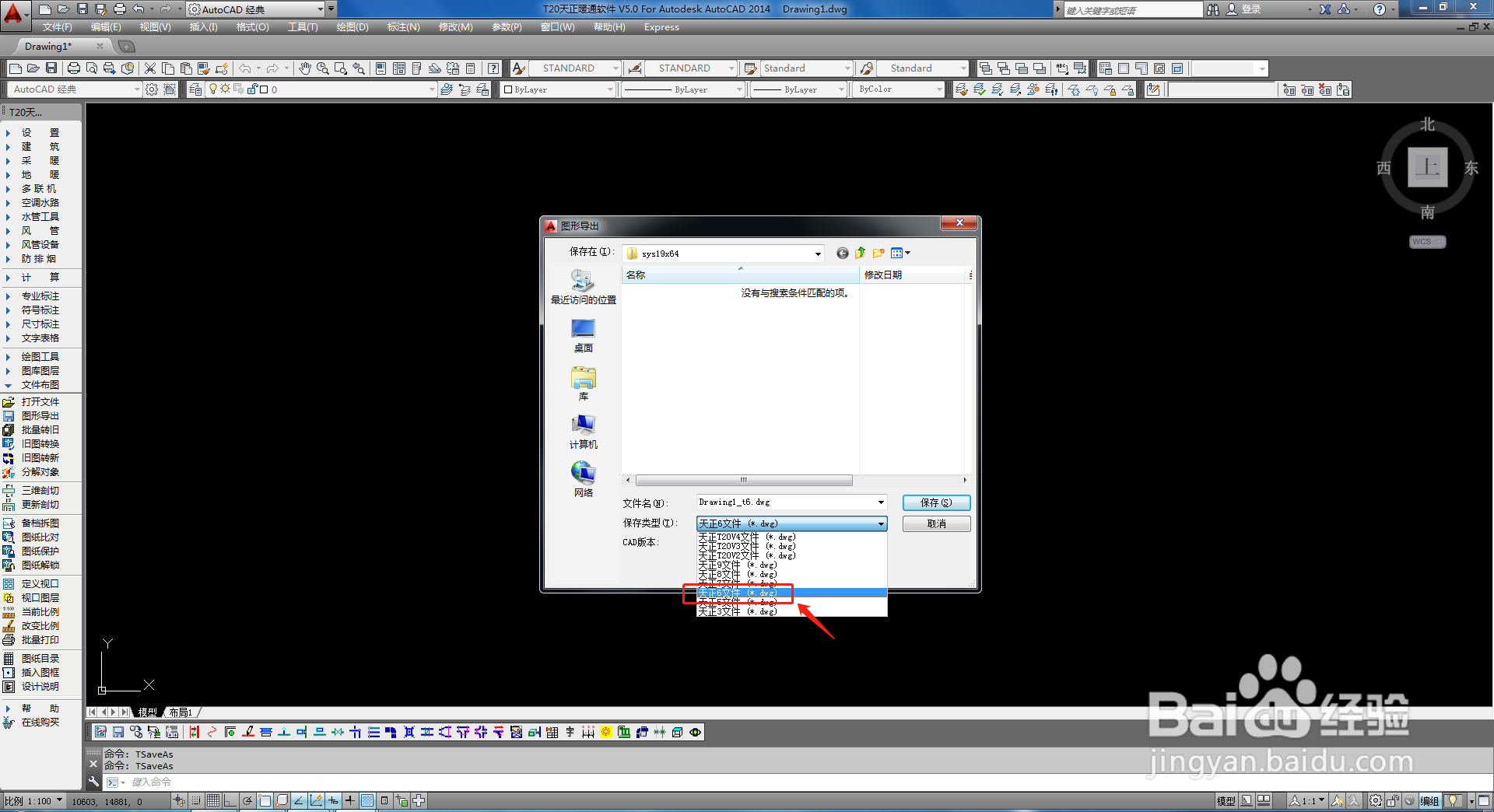Toggle Grid Display in status bar
Viewport: 1494px width, 812px height.
tap(213, 801)
